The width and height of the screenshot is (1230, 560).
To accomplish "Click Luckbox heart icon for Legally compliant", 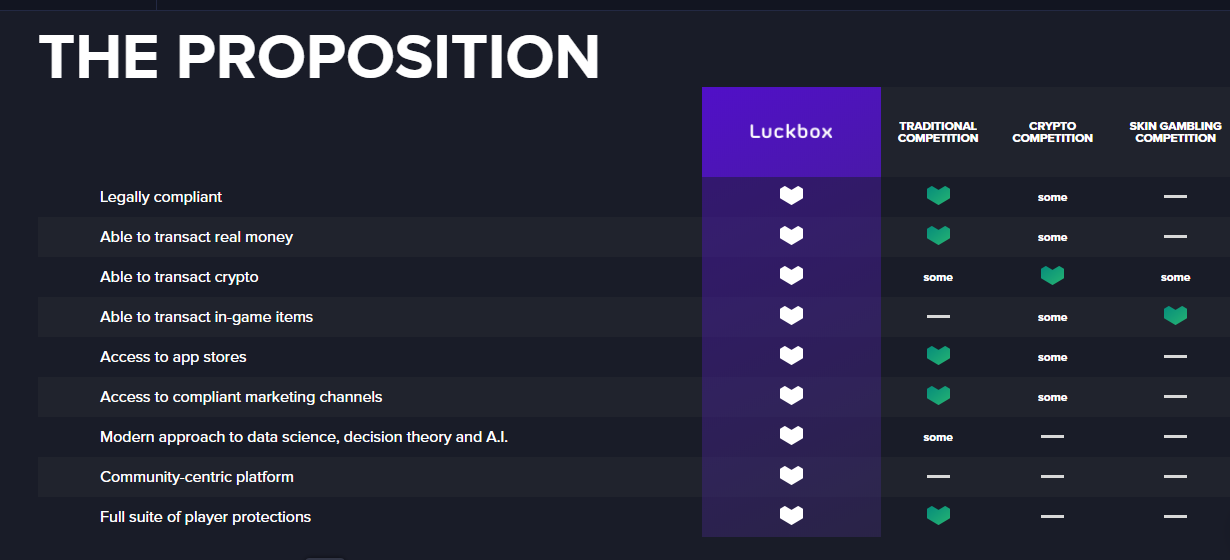I will 791,196.
